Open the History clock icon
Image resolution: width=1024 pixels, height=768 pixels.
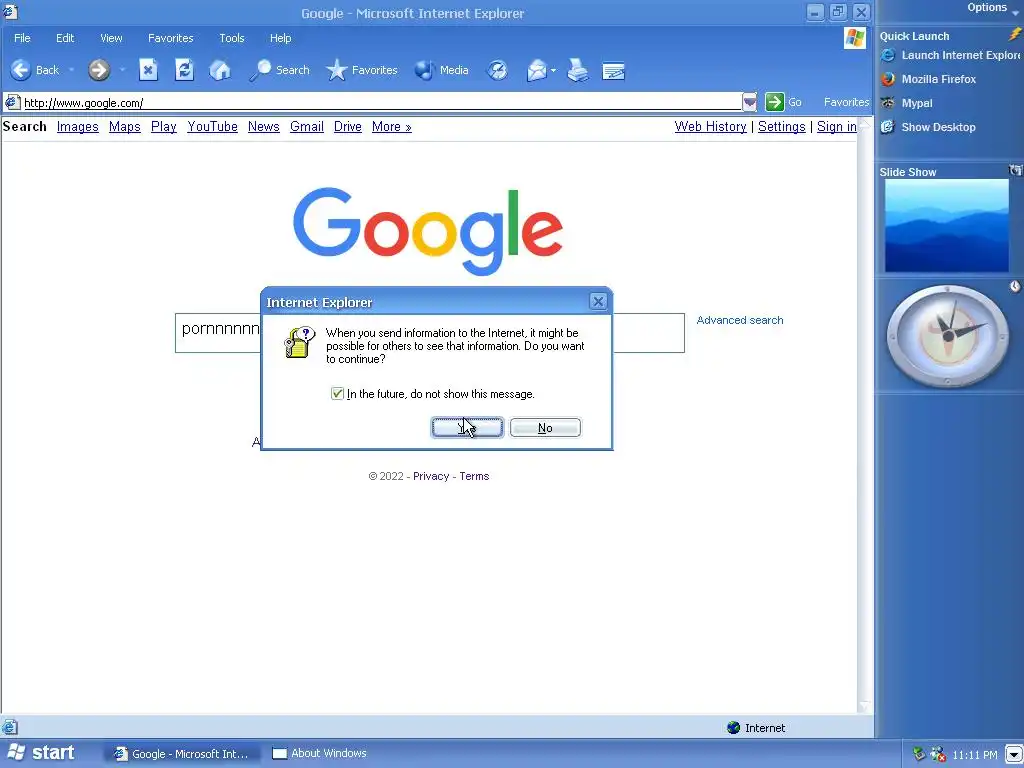pos(498,70)
